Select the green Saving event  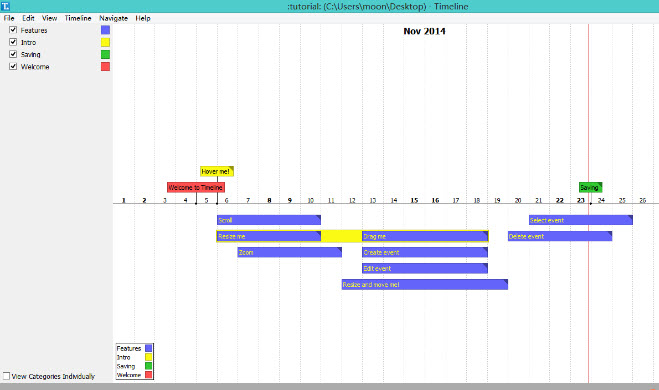(x=590, y=187)
